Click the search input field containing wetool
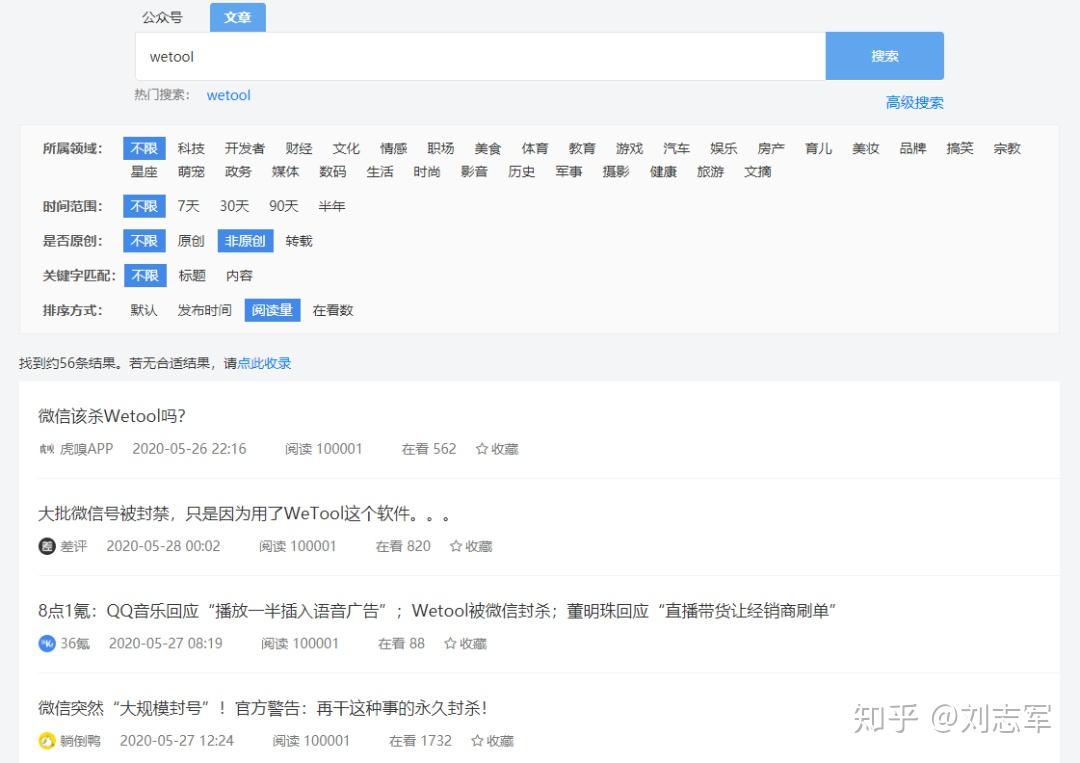The width and height of the screenshot is (1080, 763). [x=480, y=56]
